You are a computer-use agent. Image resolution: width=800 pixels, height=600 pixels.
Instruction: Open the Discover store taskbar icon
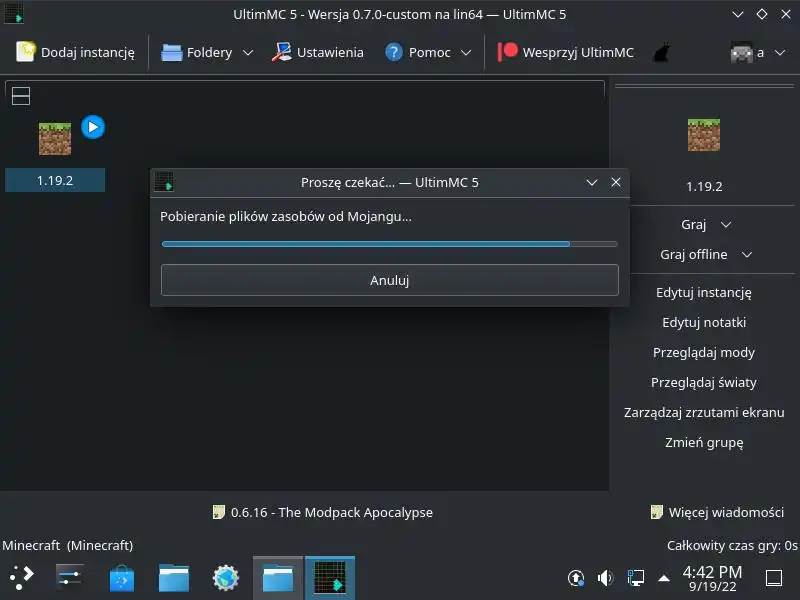tap(122, 579)
